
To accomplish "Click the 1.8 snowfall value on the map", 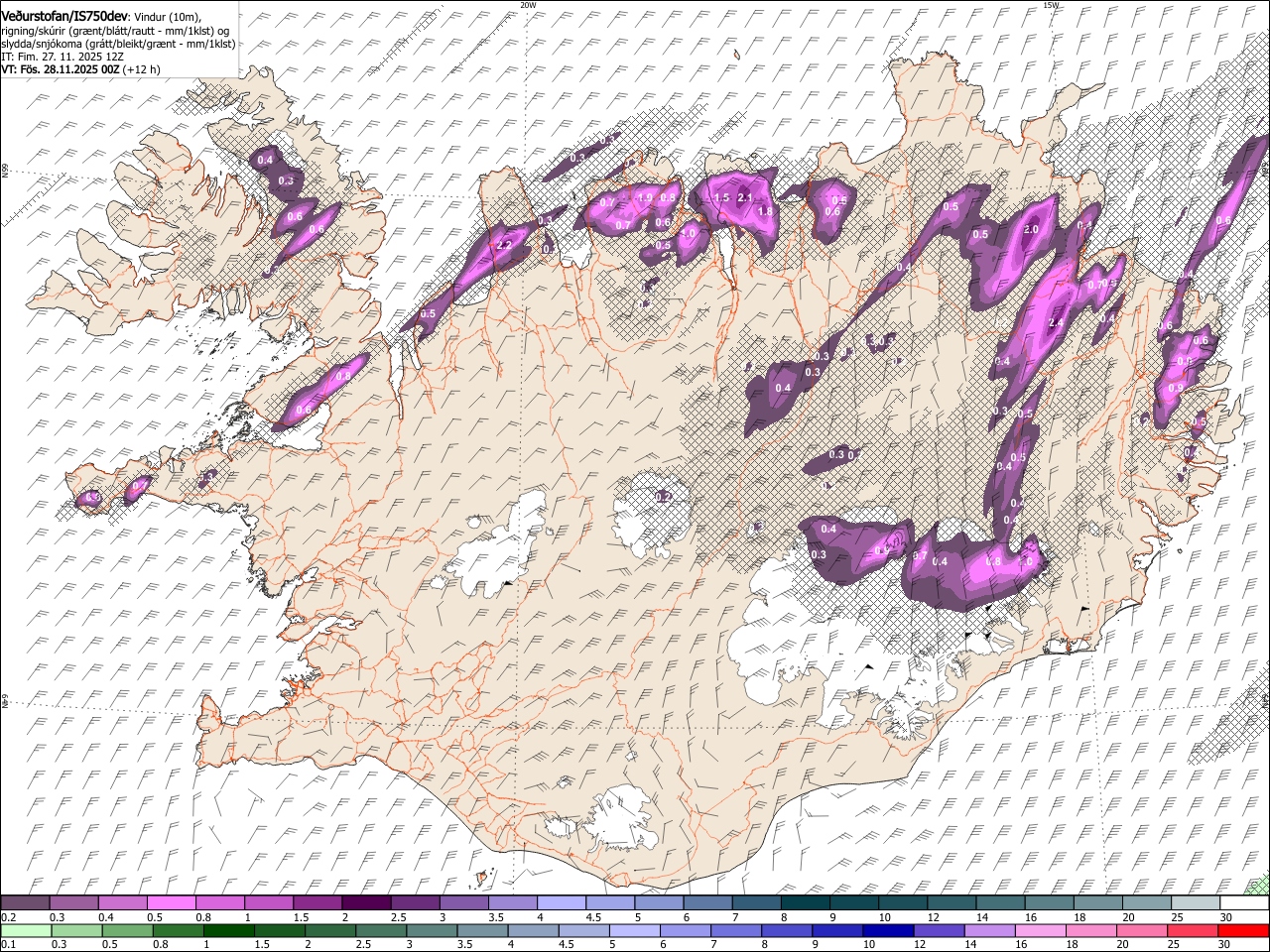I will point(765,211).
